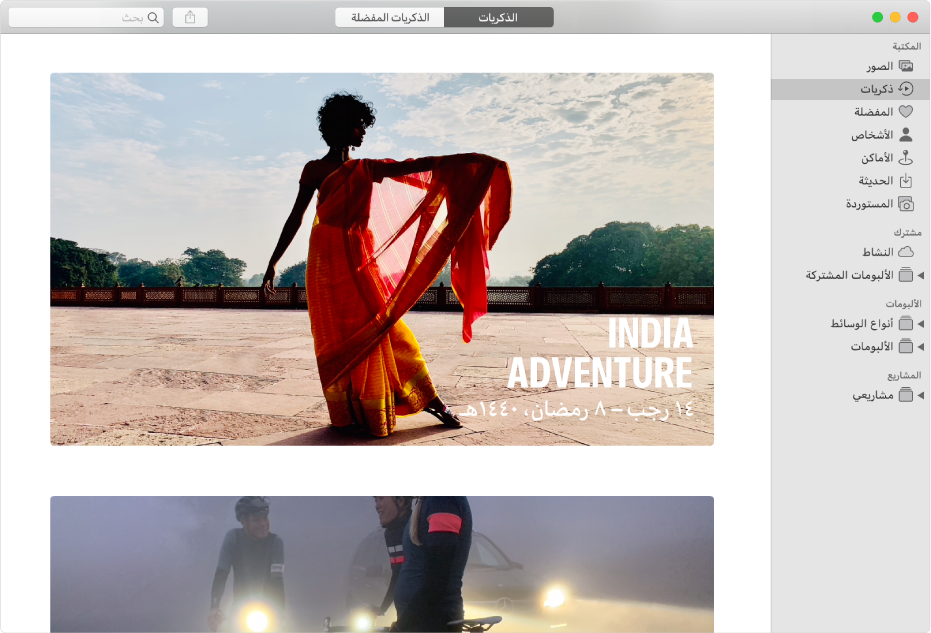Click the magnifier icon in search field

click(153, 17)
